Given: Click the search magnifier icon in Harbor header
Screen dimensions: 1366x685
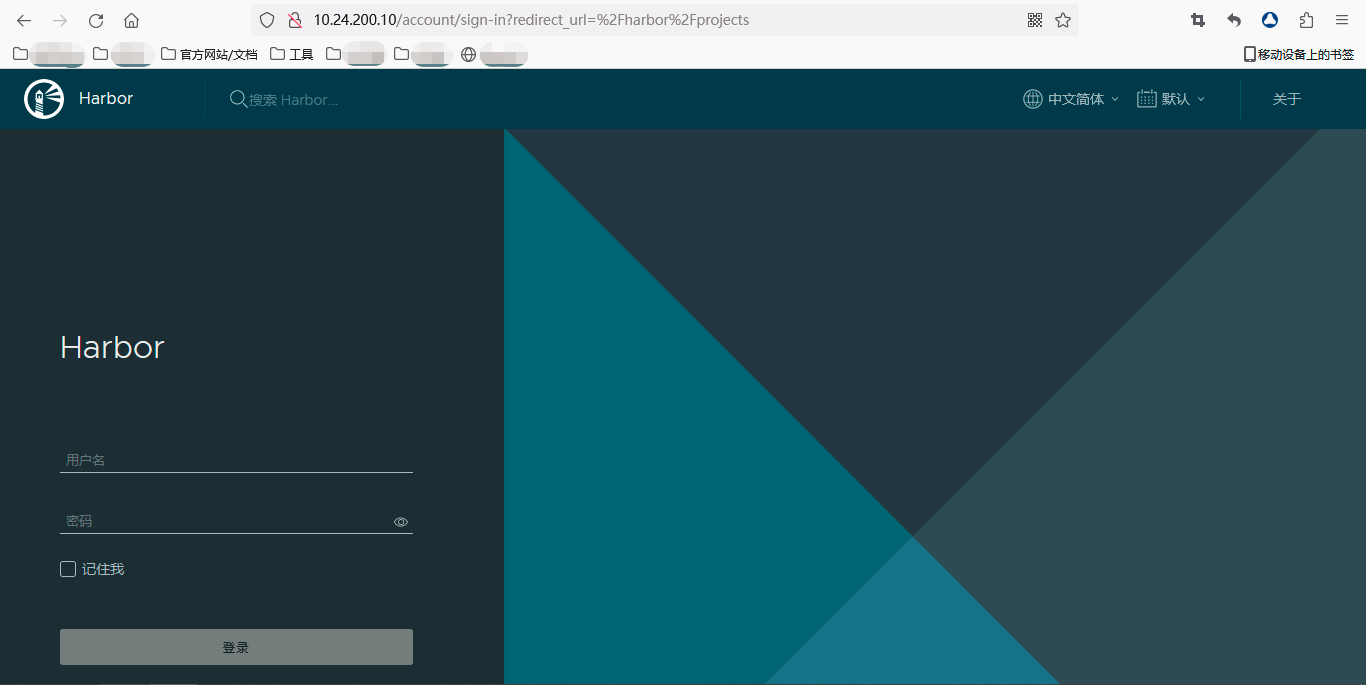Looking at the screenshot, I should (238, 99).
